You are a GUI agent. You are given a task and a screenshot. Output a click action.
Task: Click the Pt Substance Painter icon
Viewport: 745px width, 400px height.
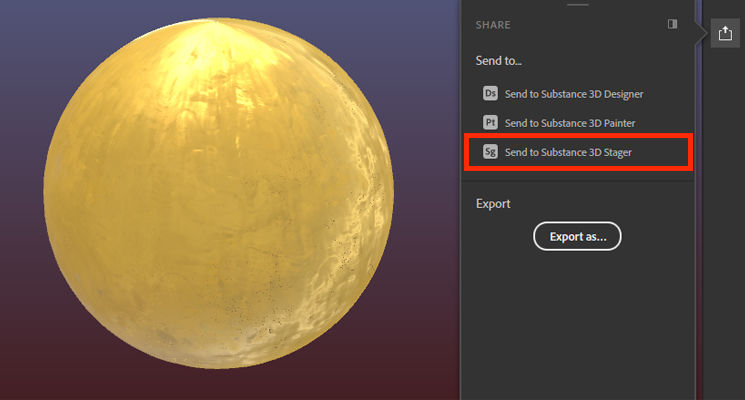[490, 123]
